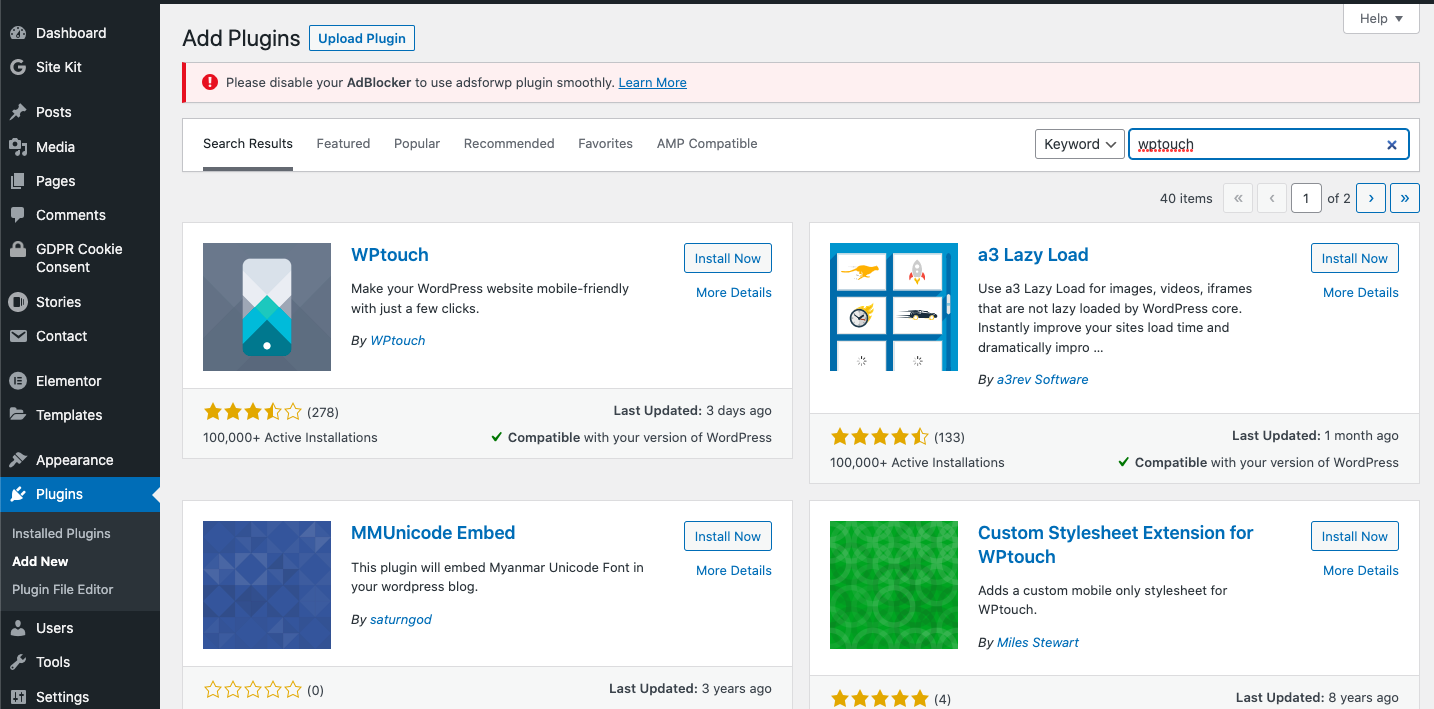1434x709 pixels.
Task: Click the "(133)" rating count for a3 Lazy Load
Action: tap(950, 437)
